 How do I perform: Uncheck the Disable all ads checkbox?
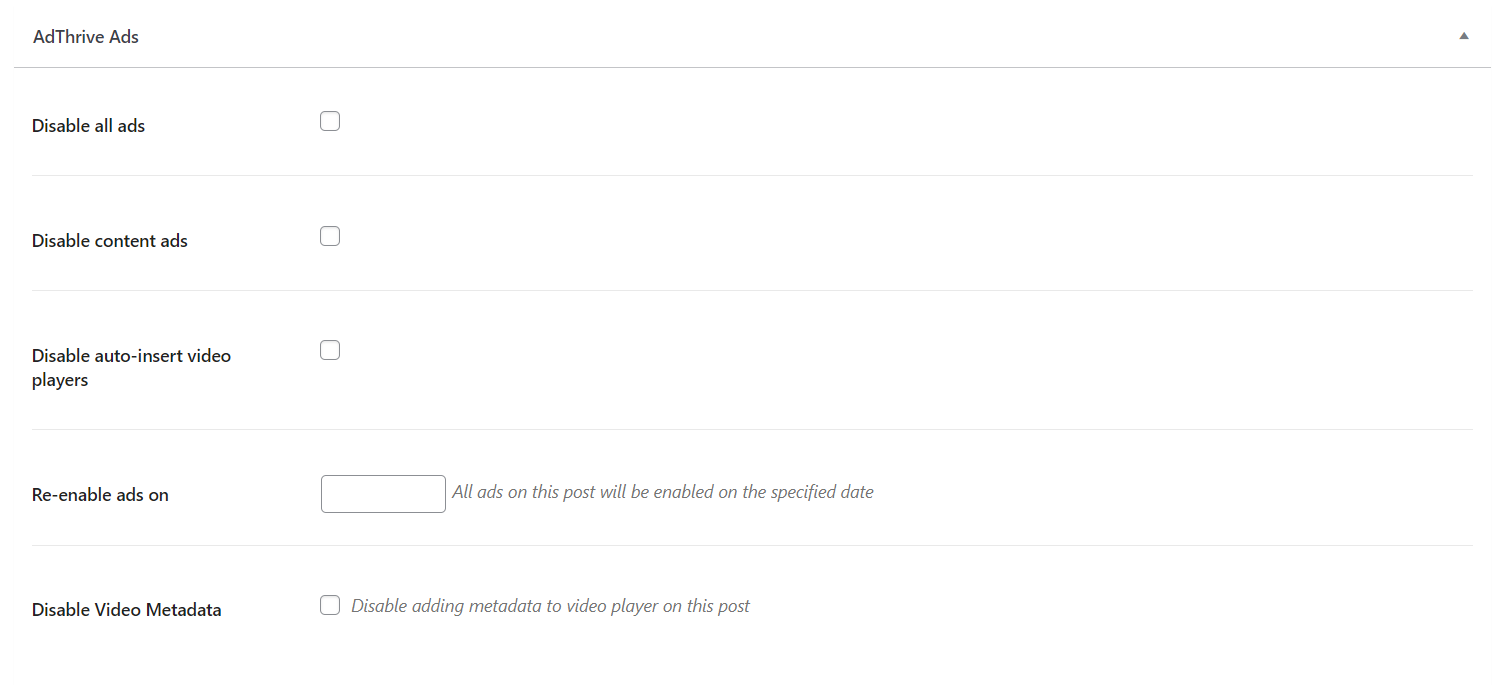(x=330, y=120)
